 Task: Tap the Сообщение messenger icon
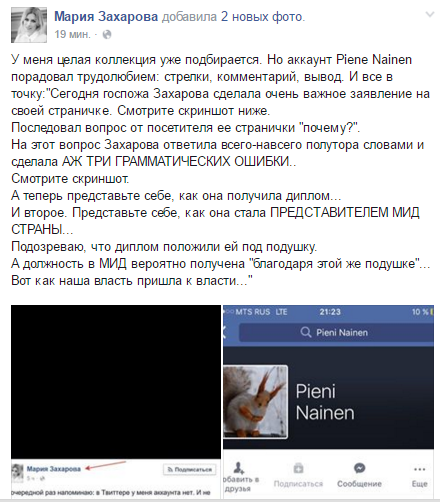point(359,468)
